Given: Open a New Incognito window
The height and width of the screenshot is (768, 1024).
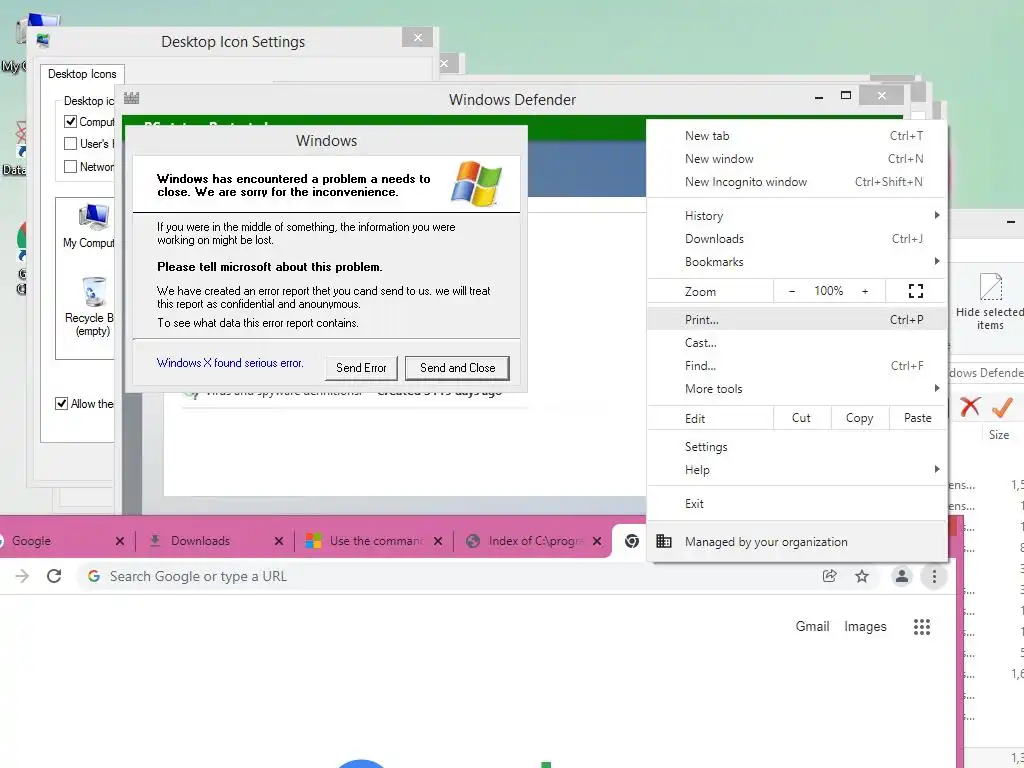Looking at the screenshot, I should pyautogui.click(x=797, y=182).
